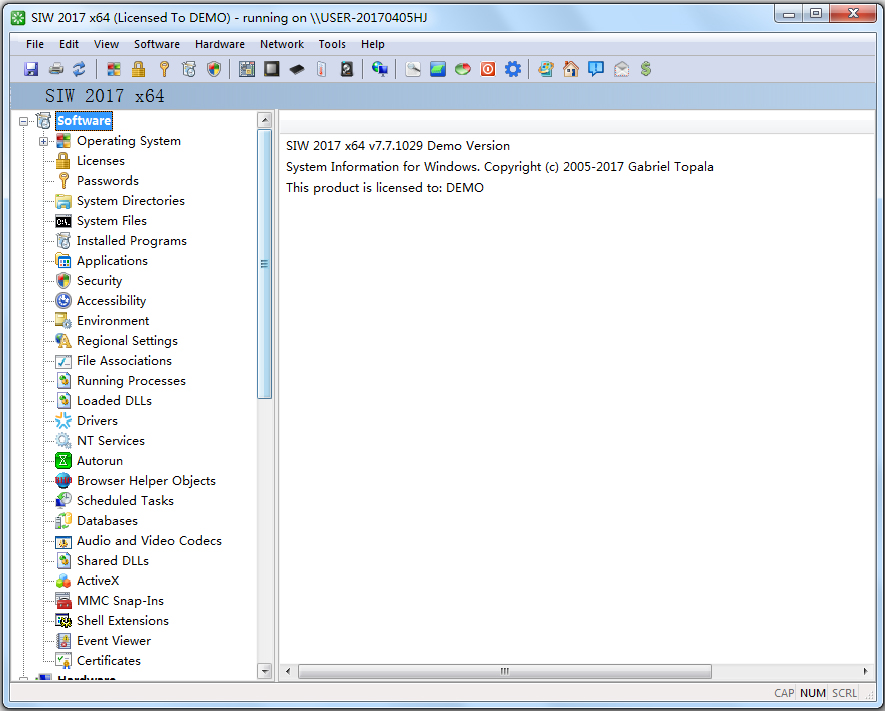The height and width of the screenshot is (711, 885).
Task: Open the Help menu
Action: coord(373,44)
